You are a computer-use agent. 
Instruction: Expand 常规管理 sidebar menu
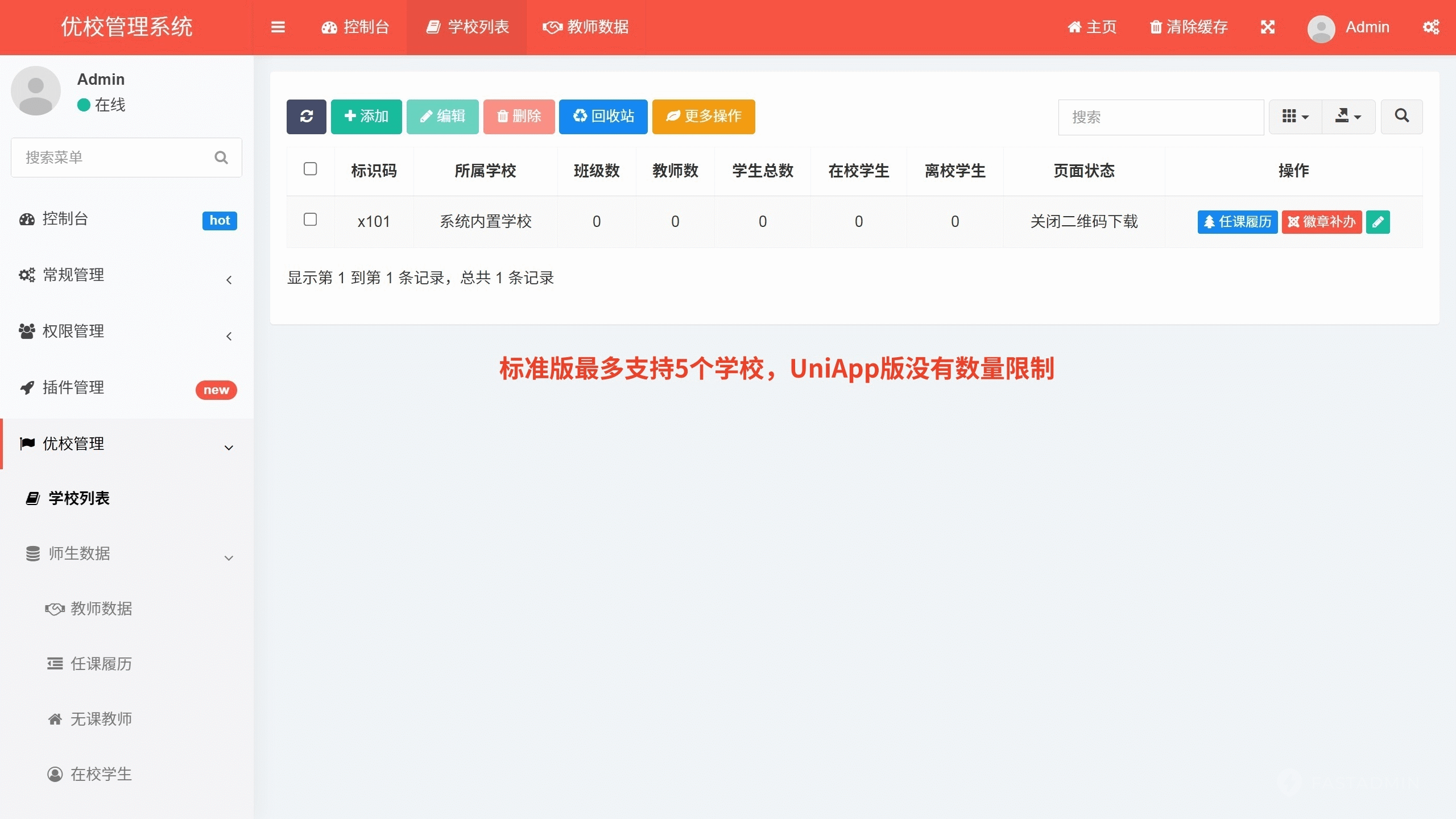[x=127, y=276]
